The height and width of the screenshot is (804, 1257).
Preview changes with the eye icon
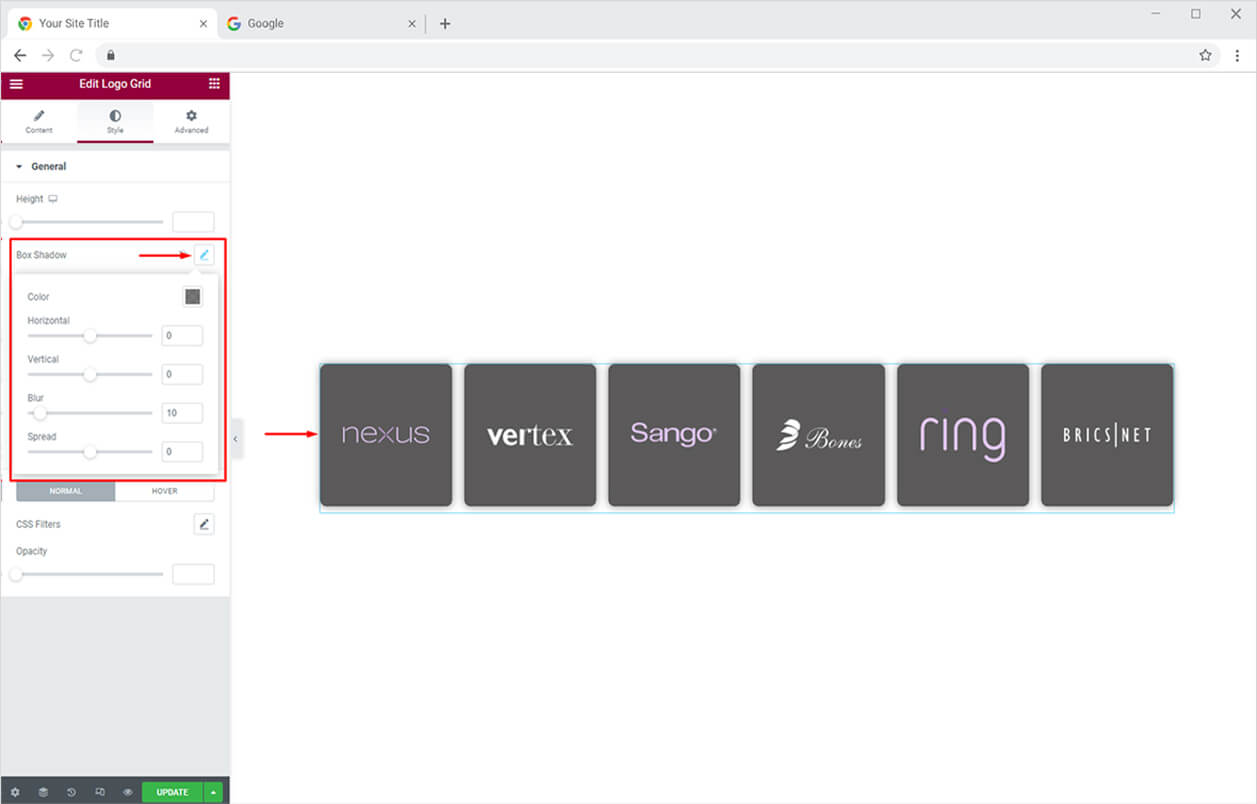pyautogui.click(x=128, y=792)
